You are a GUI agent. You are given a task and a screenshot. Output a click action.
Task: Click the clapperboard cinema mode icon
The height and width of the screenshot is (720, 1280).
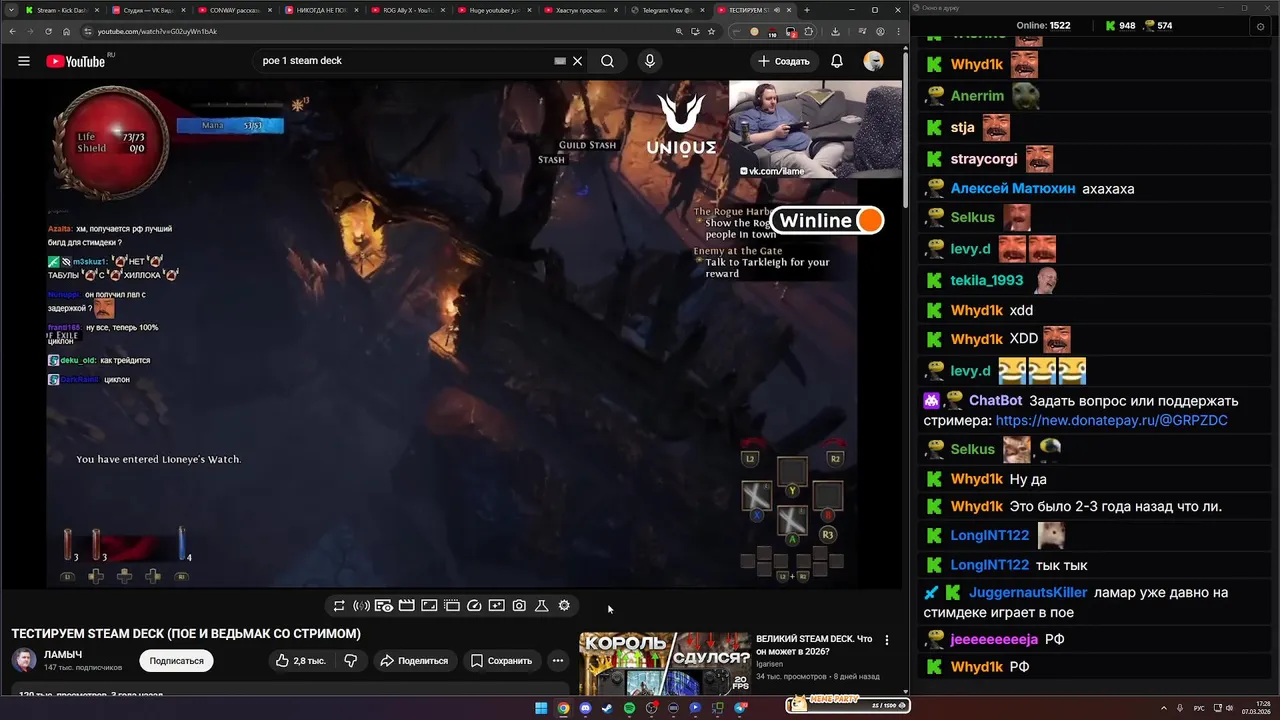(407, 606)
